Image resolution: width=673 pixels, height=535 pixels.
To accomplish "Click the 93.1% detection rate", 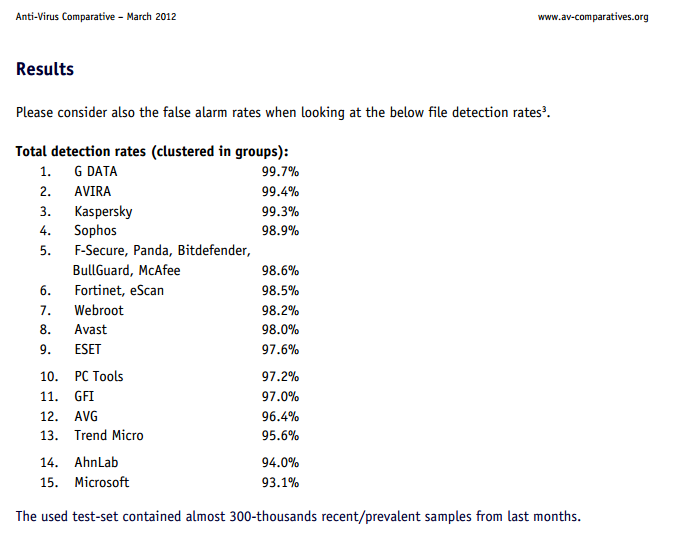I will click(x=280, y=482).
